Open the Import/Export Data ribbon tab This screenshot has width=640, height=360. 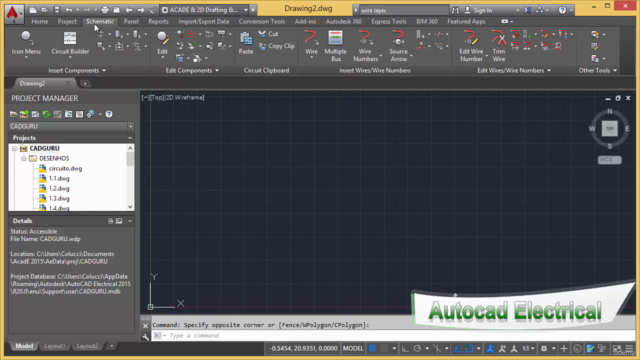(x=203, y=22)
